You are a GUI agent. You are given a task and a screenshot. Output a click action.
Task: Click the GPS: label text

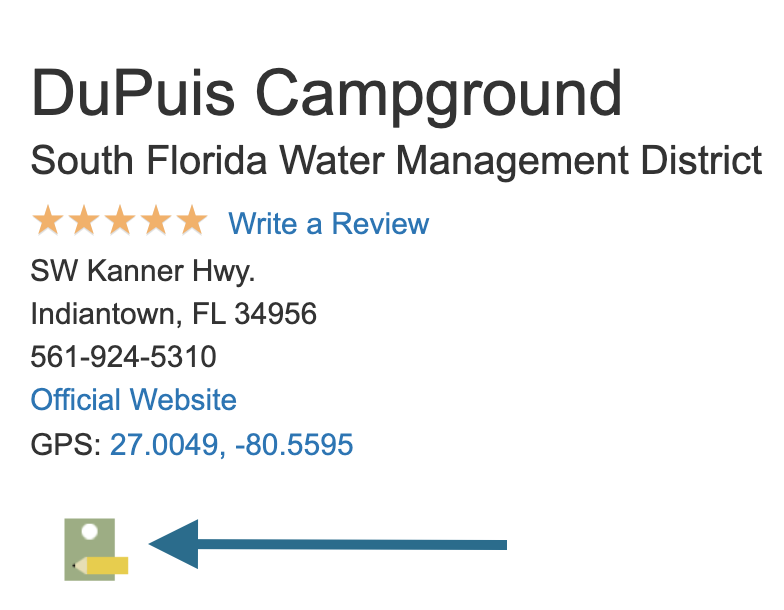coord(66,444)
